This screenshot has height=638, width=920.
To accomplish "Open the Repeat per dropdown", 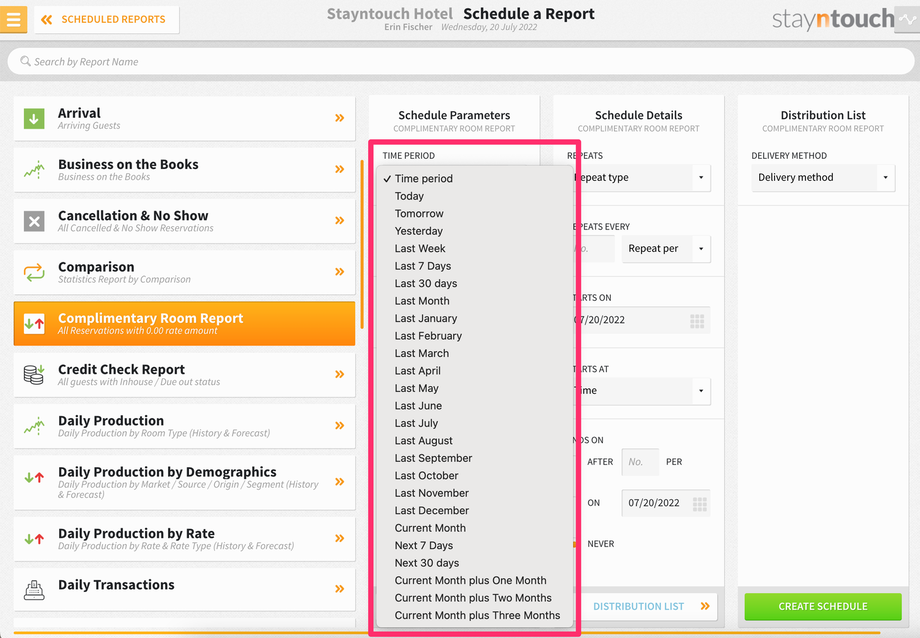I will tap(666, 249).
